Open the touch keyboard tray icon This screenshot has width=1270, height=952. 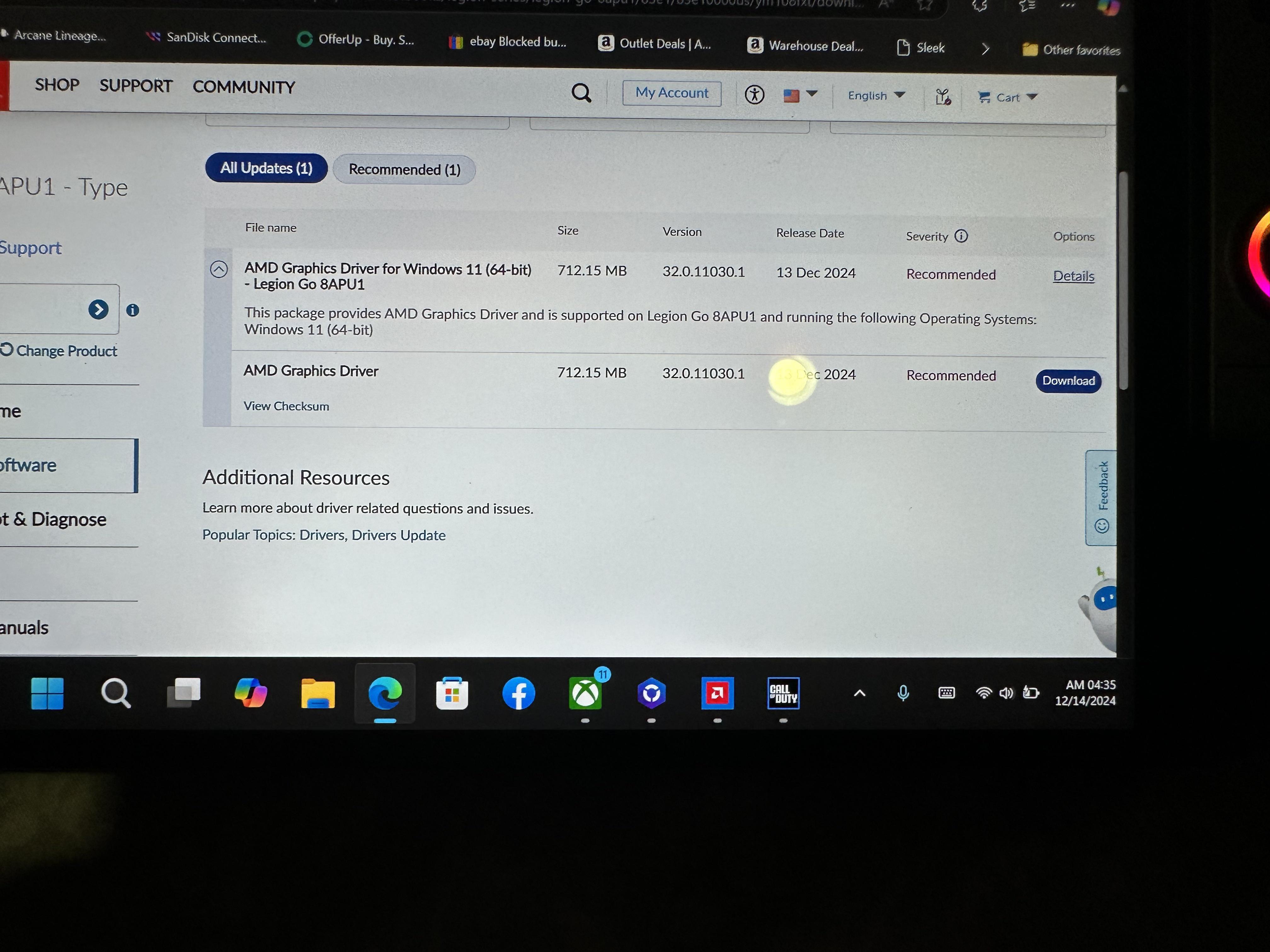coord(946,693)
